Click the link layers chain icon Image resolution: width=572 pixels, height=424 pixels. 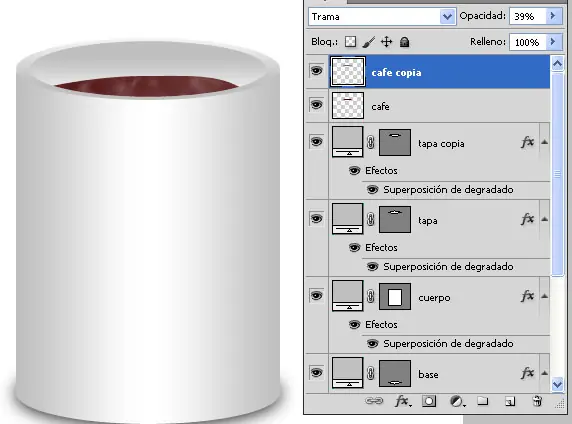374,401
